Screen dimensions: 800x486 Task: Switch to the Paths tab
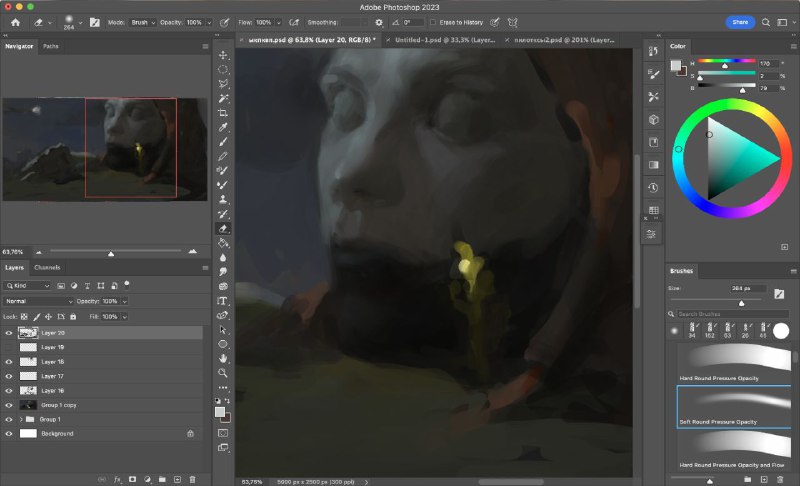(51, 46)
